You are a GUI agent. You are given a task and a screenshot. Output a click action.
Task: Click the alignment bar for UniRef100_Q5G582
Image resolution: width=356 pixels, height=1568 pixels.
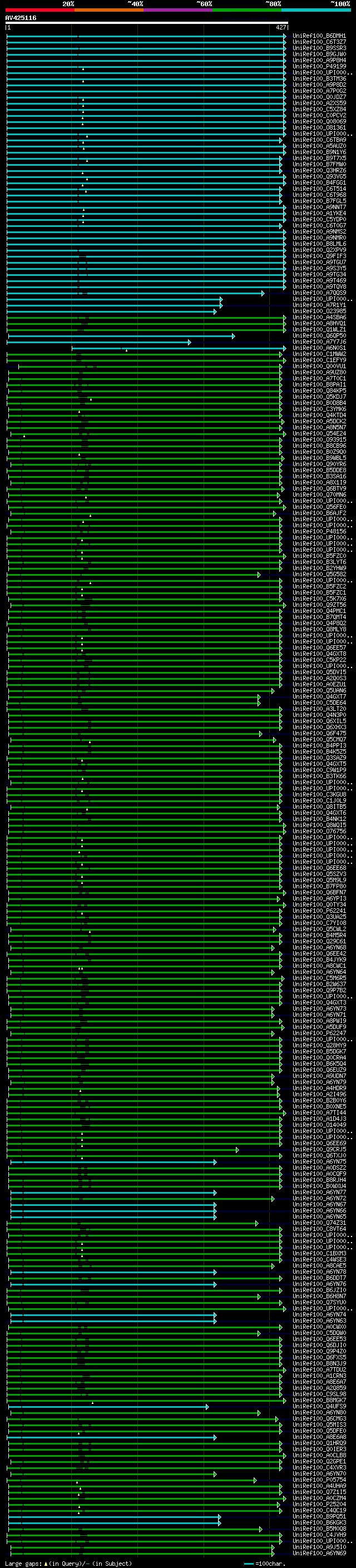point(133,575)
